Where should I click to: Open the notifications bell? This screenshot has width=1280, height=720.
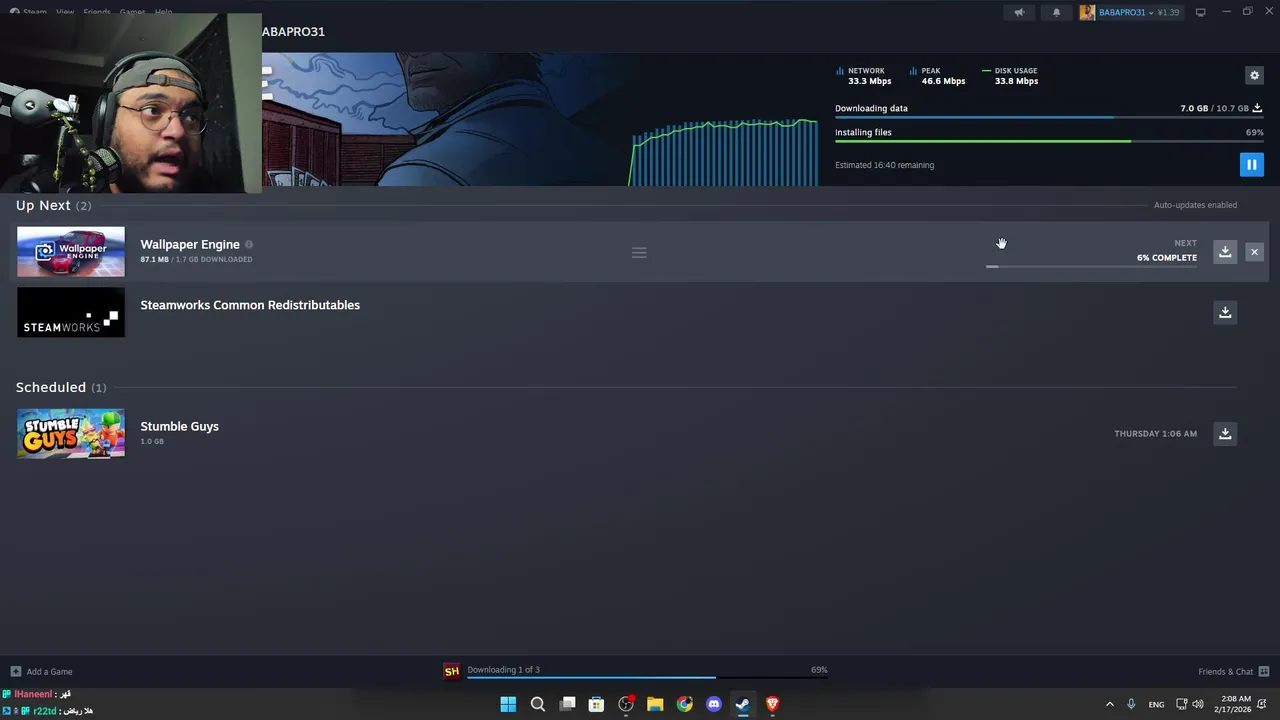pos(1056,12)
